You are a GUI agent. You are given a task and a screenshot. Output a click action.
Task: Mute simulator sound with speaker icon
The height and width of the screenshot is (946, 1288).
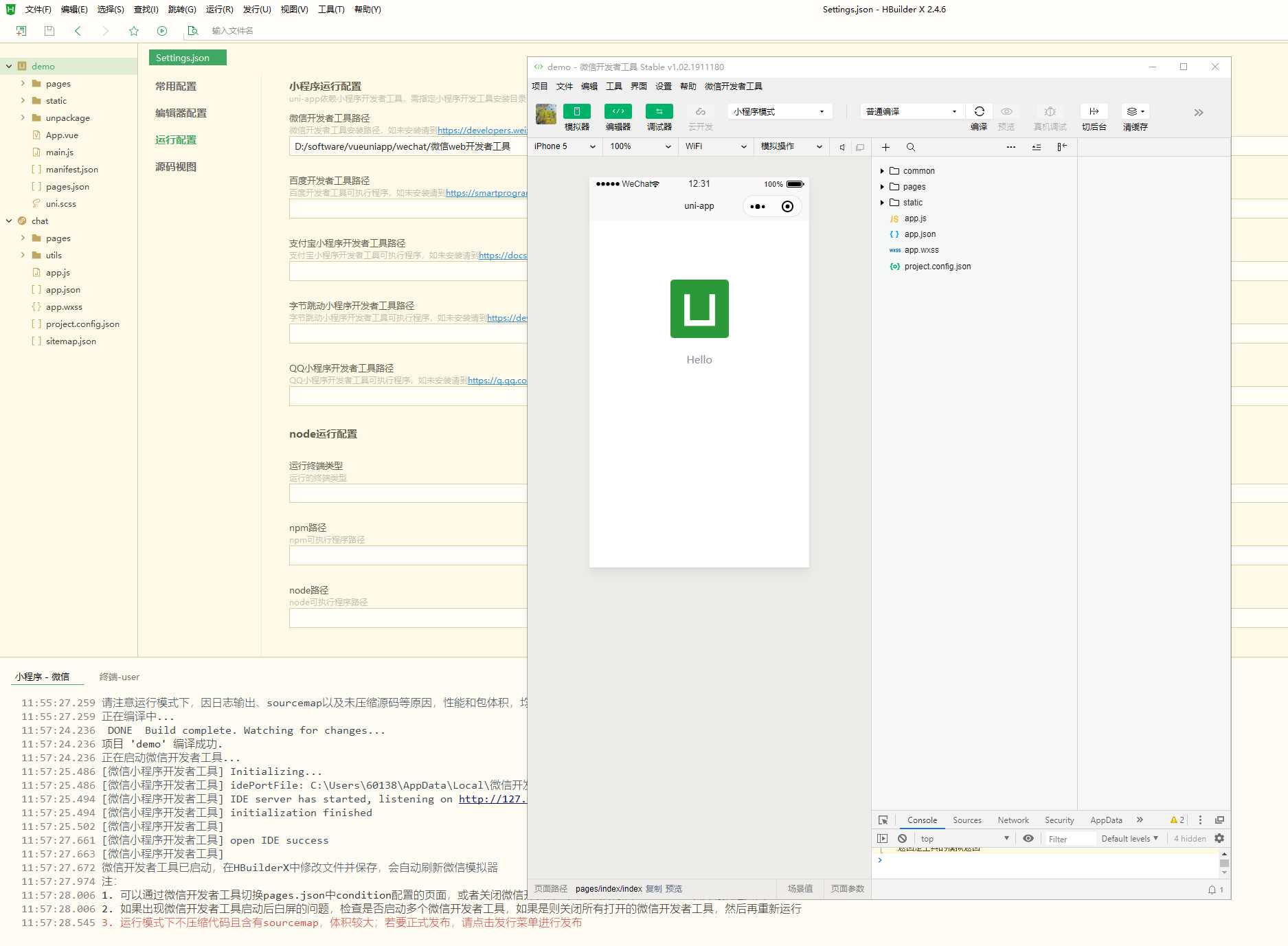click(842, 147)
